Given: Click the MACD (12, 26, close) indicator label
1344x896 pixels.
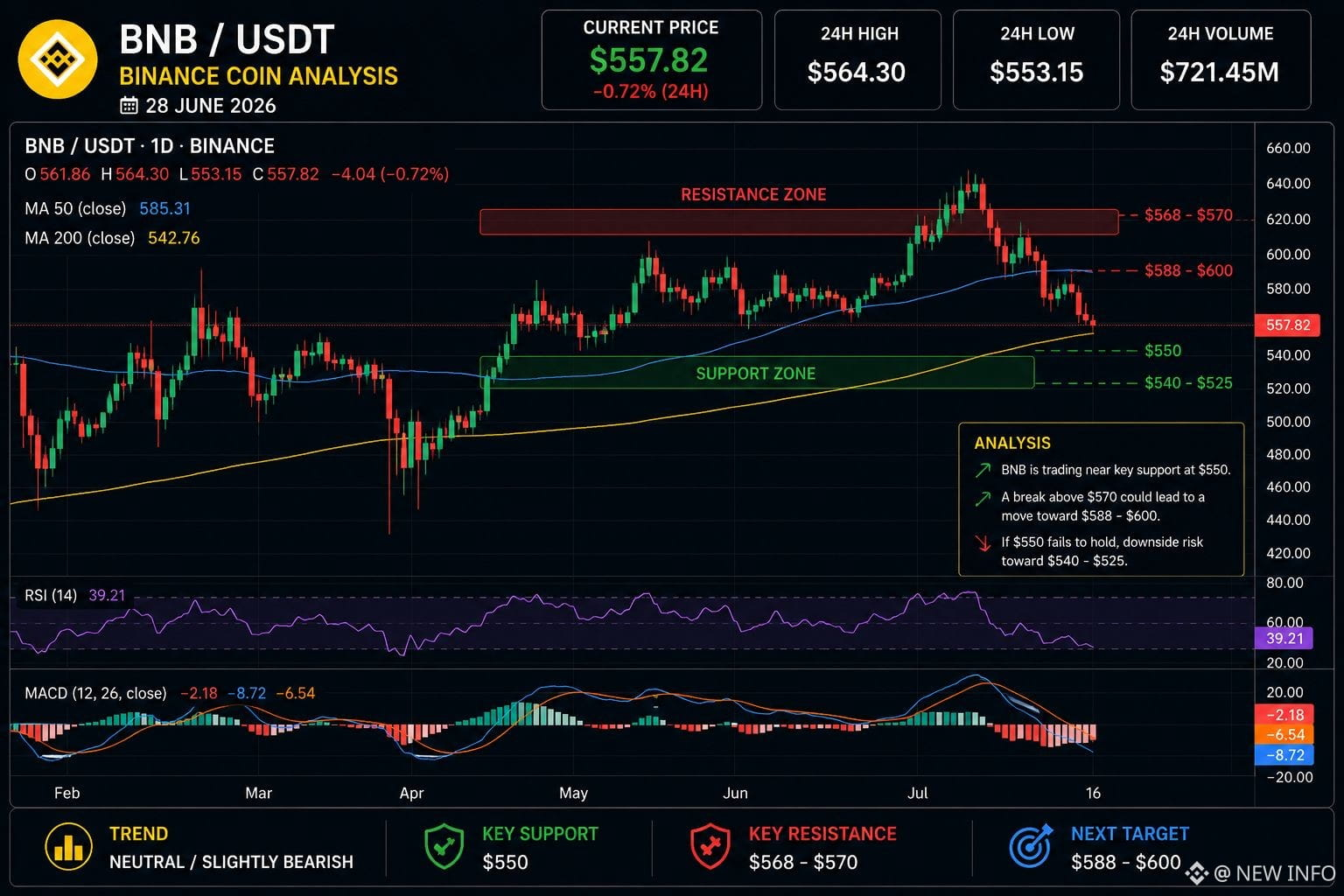Looking at the screenshot, I should (95, 694).
